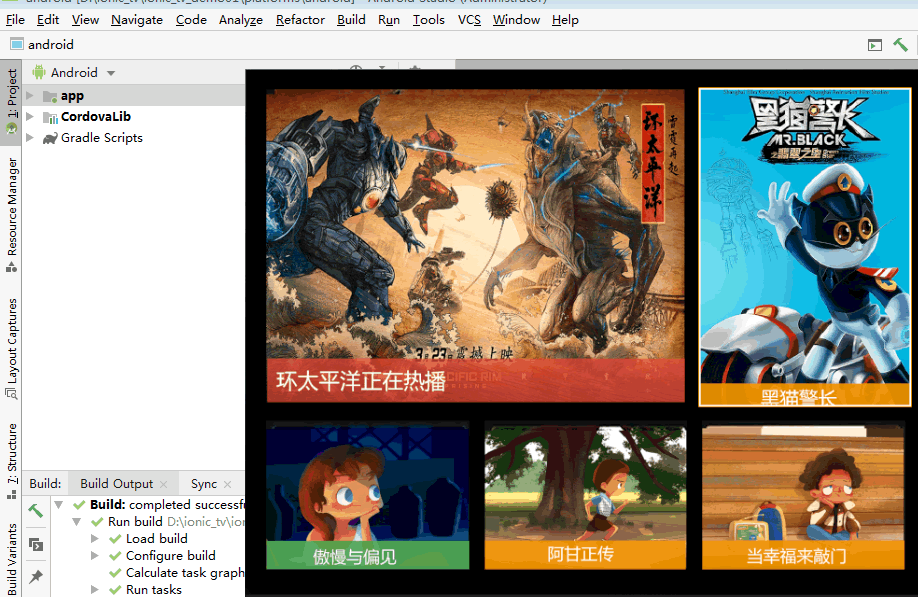Open the Code menu

[x=191, y=20]
